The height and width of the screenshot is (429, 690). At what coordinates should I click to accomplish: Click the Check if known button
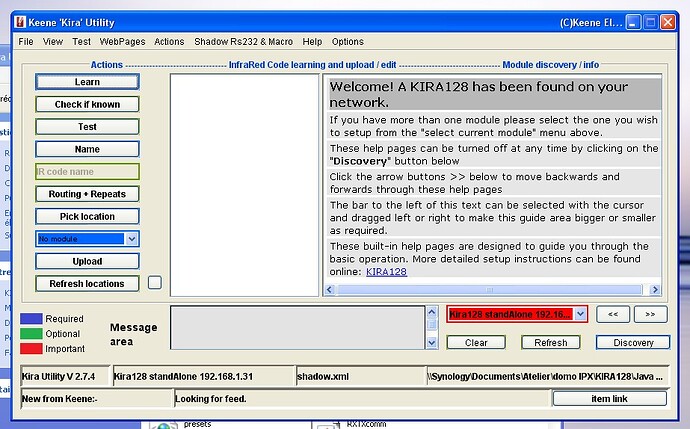click(x=87, y=104)
